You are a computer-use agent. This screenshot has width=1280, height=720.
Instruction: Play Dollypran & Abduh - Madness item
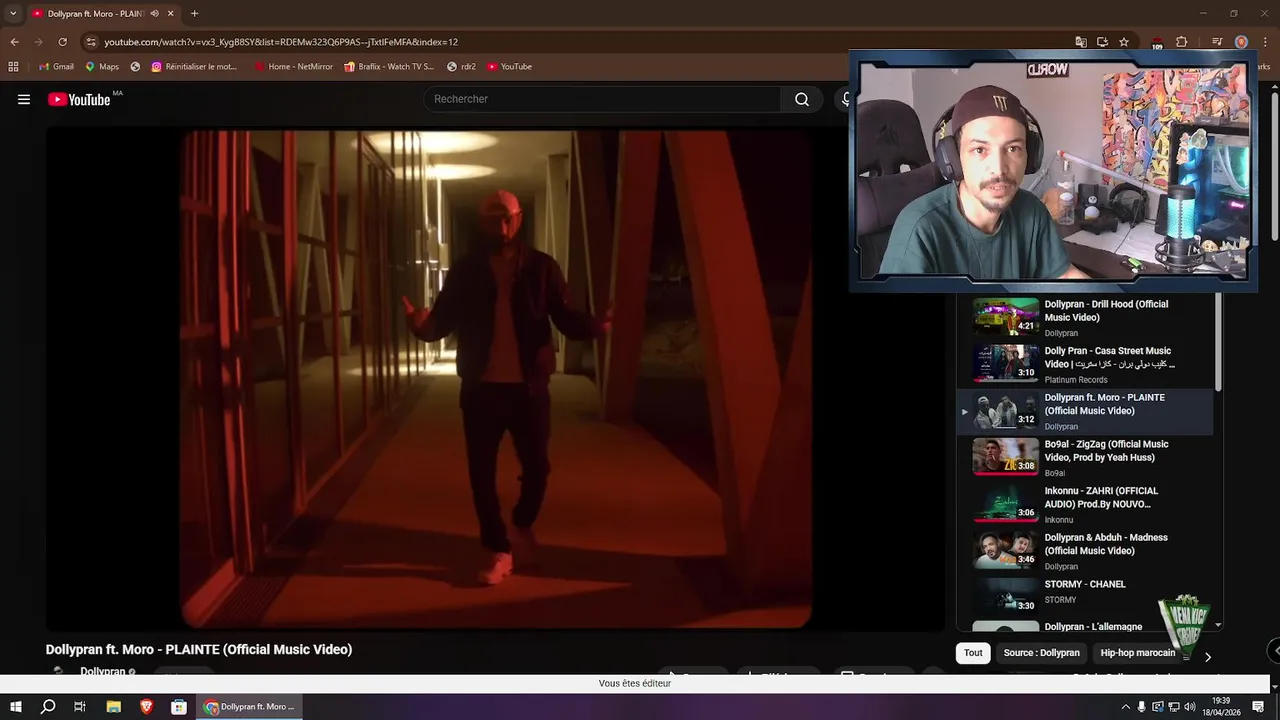(1085, 551)
